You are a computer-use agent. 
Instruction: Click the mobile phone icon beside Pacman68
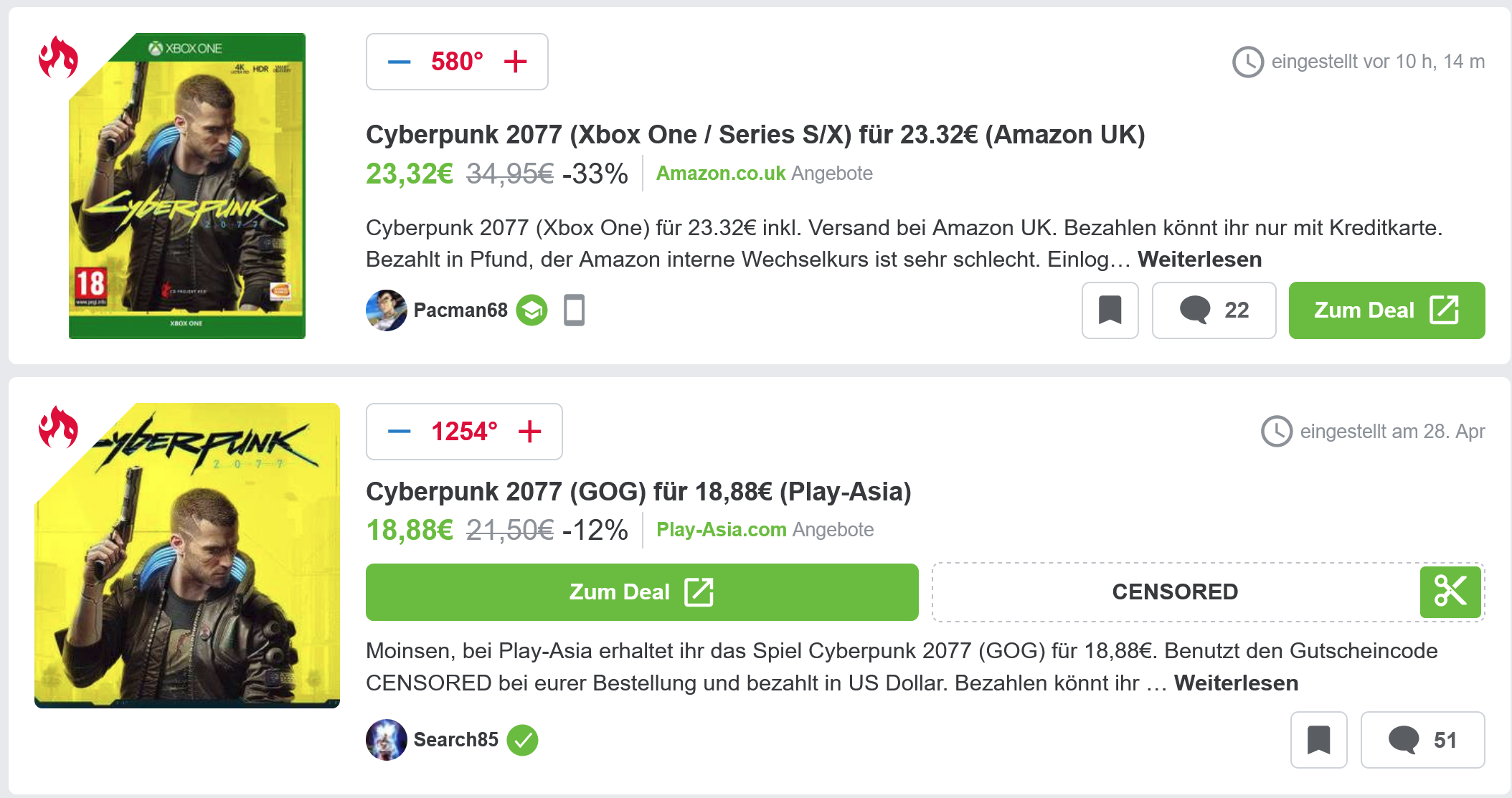pyautogui.click(x=574, y=310)
